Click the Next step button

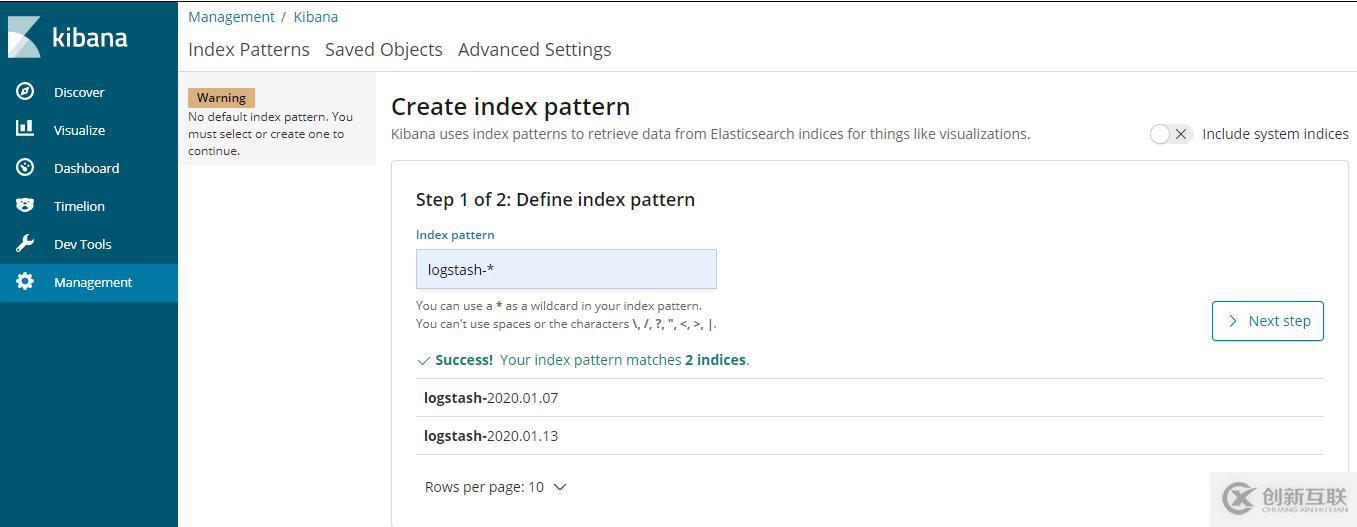point(1267,321)
